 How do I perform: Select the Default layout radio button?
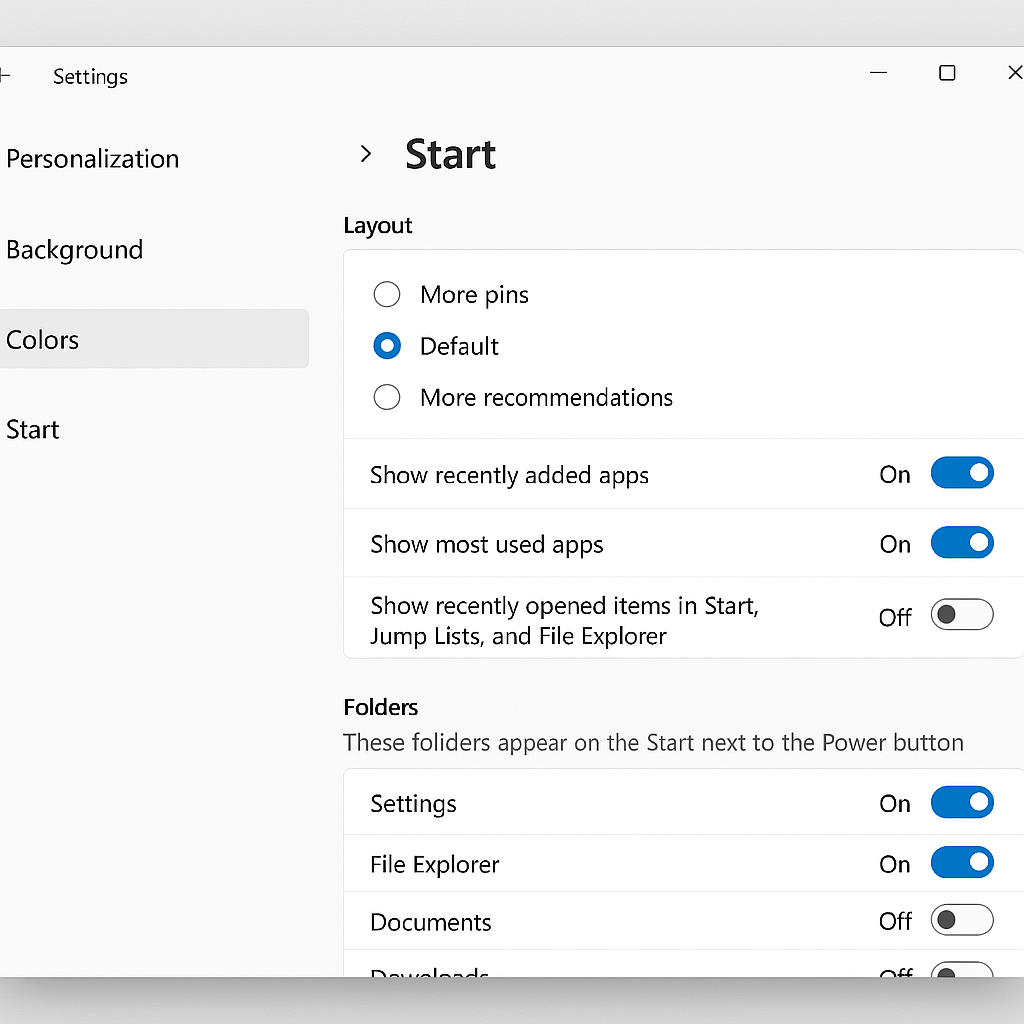pyautogui.click(x=387, y=345)
